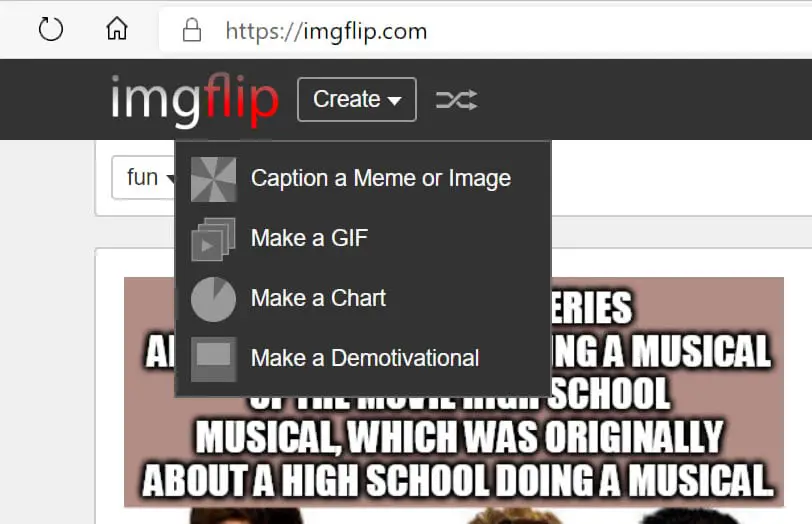Click the imgflip.com address bar
Image resolution: width=812 pixels, height=524 pixels.
click(x=485, y=31)
